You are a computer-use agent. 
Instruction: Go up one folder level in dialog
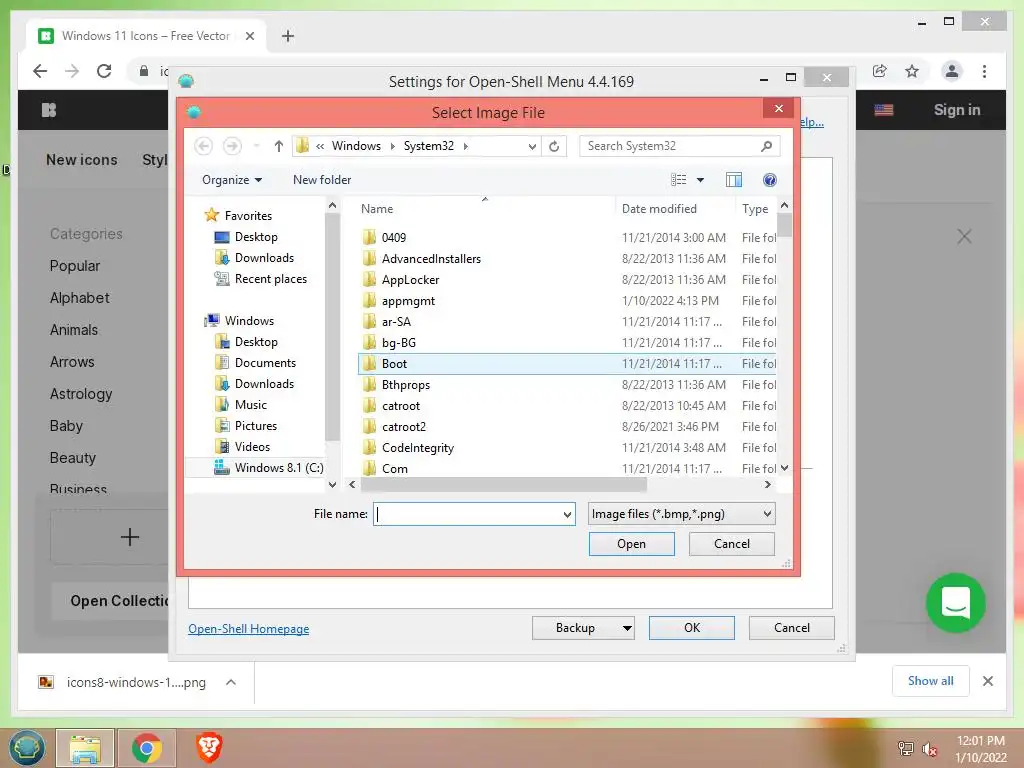click(279, 146)
